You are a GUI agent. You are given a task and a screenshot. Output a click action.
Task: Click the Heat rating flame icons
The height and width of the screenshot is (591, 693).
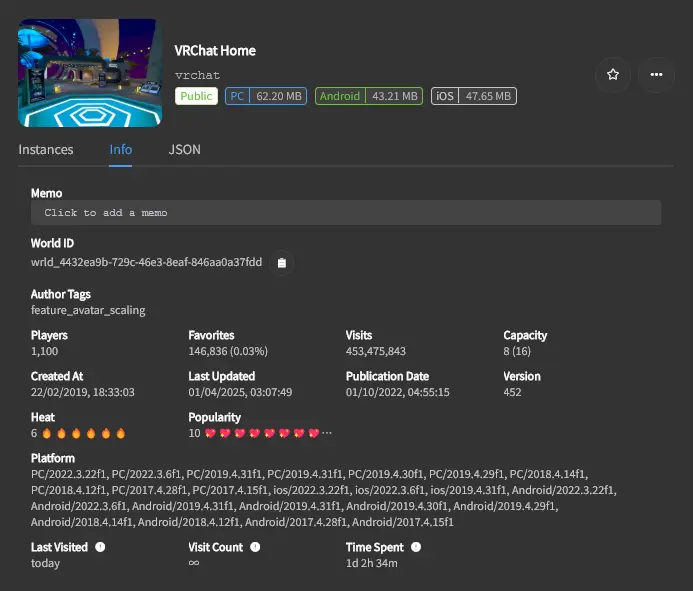[84, 433]
